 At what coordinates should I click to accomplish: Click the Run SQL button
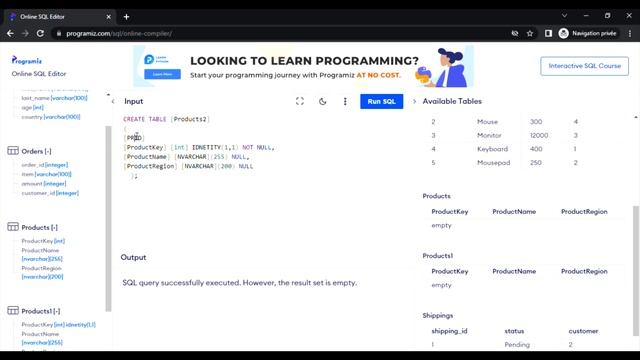tap(381, 101)
